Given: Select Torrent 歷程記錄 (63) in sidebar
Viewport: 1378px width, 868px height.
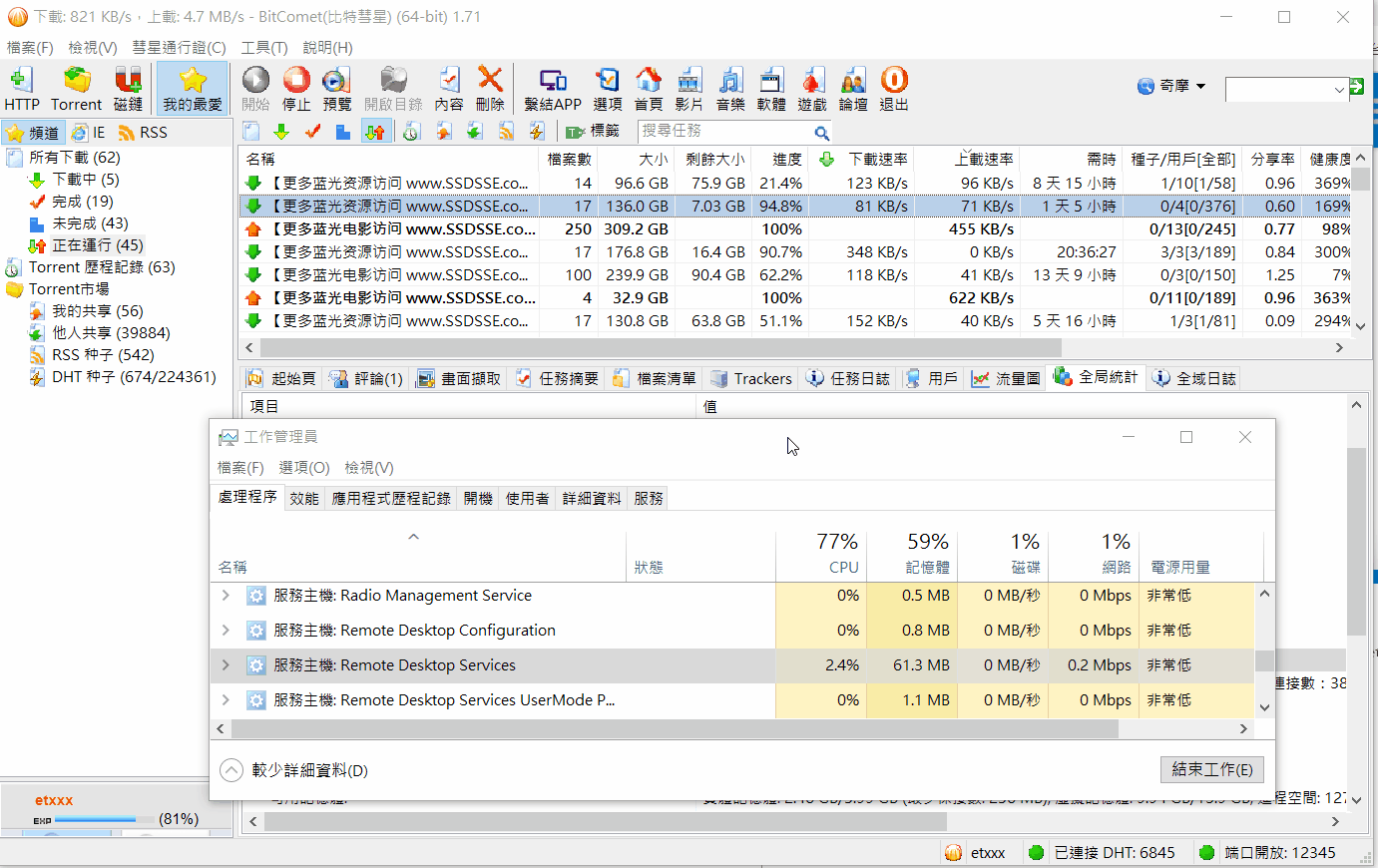Looking at the screenshot, I should pyautogui.click(x=102, y=267).
